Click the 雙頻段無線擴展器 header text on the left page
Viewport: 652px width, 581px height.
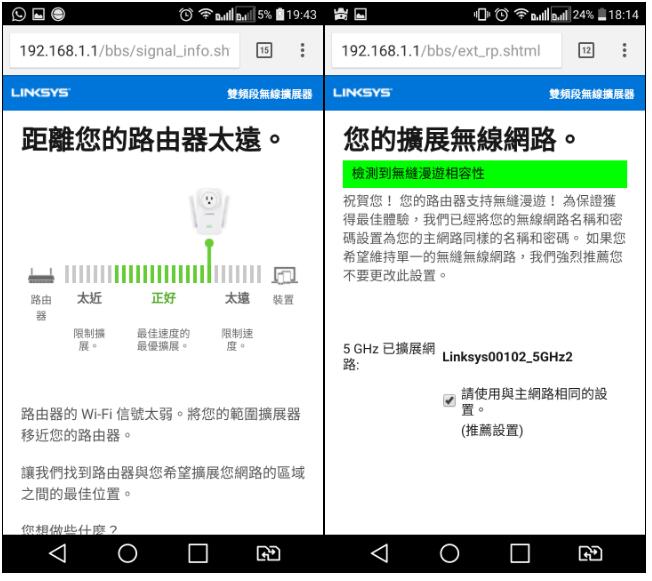pyautogui.click(x=271, y=95)
